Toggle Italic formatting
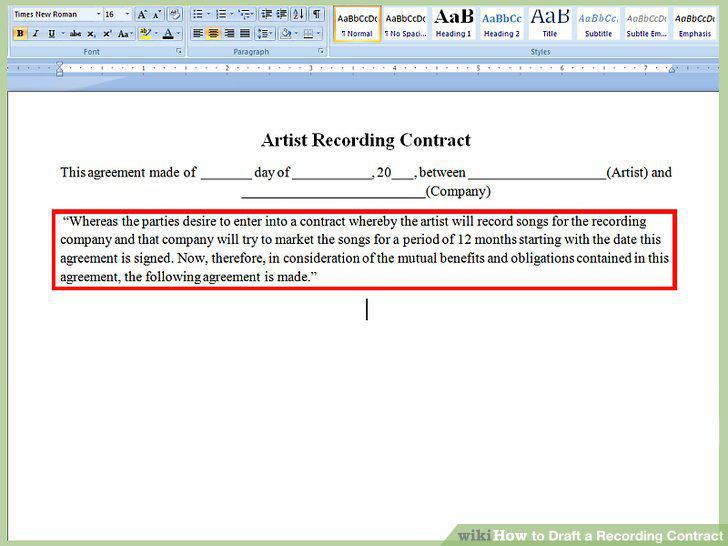The height and width of the screenshot is (546, 728). pyautogui.click(x=36, y=33)
